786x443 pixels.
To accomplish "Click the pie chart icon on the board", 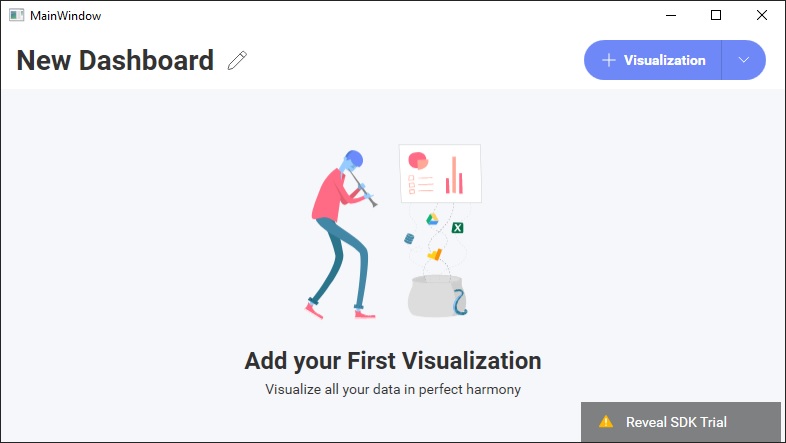I will 417,161.
